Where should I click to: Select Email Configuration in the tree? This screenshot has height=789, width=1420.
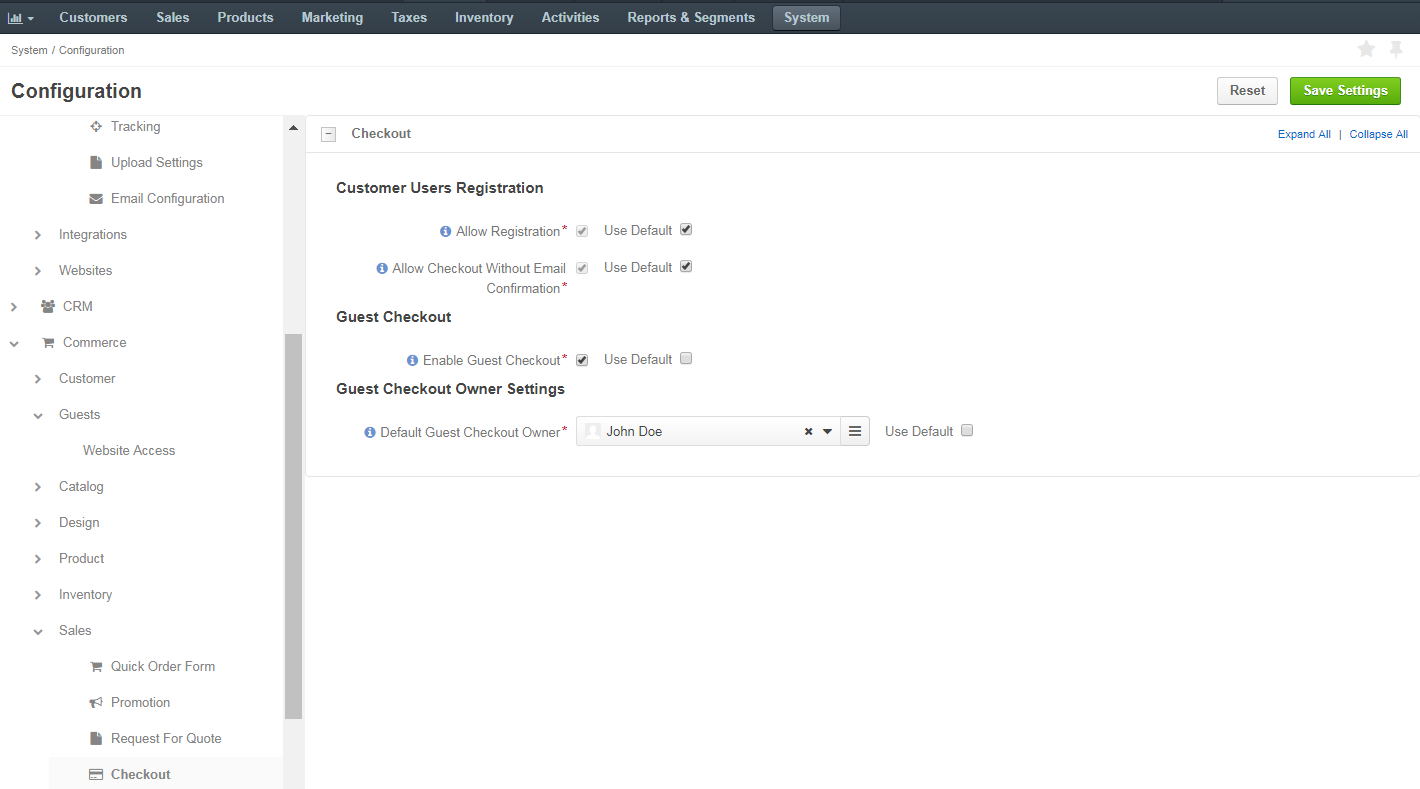pos(167,198)
